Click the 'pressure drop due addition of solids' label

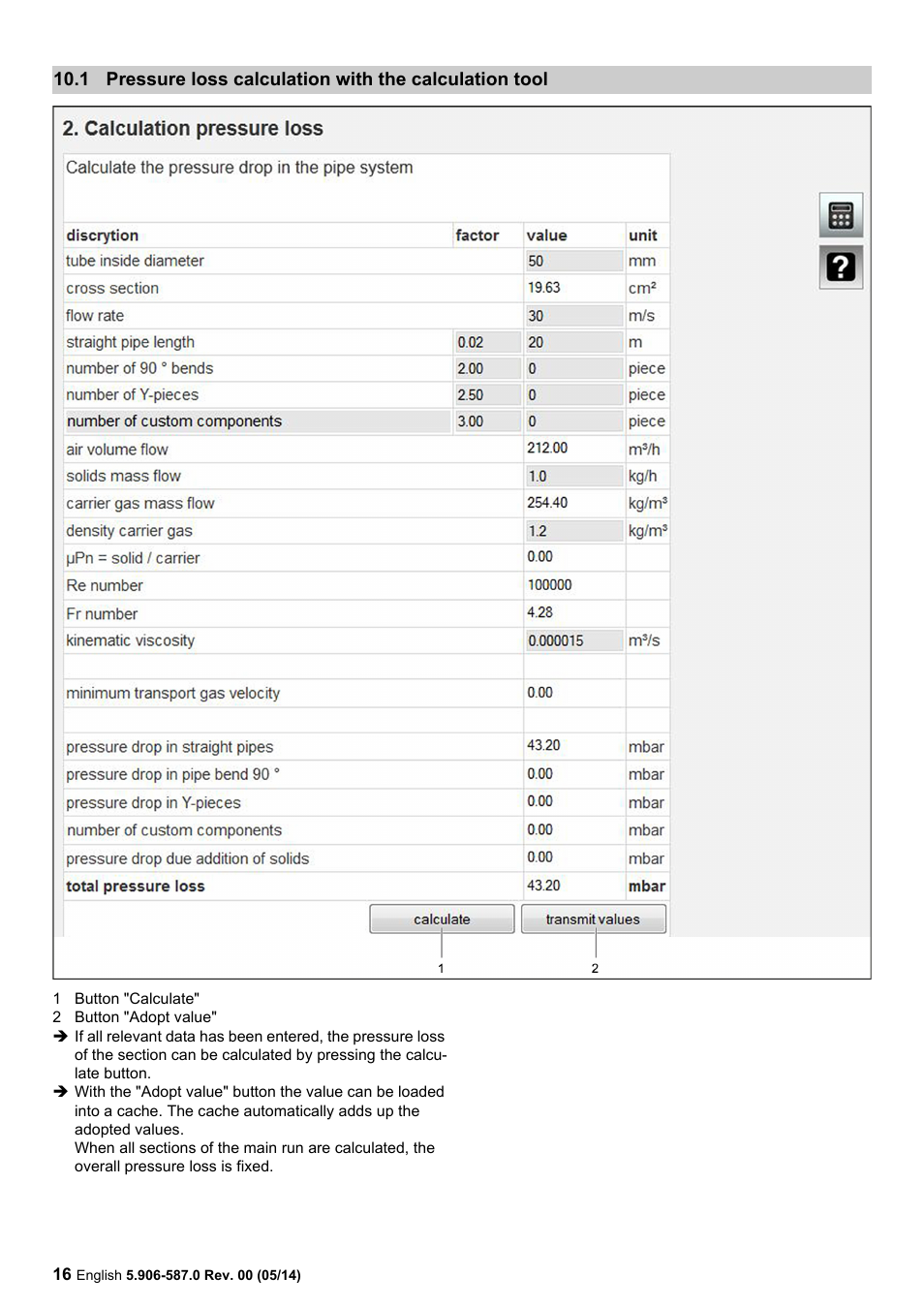(x=187, y=858)
